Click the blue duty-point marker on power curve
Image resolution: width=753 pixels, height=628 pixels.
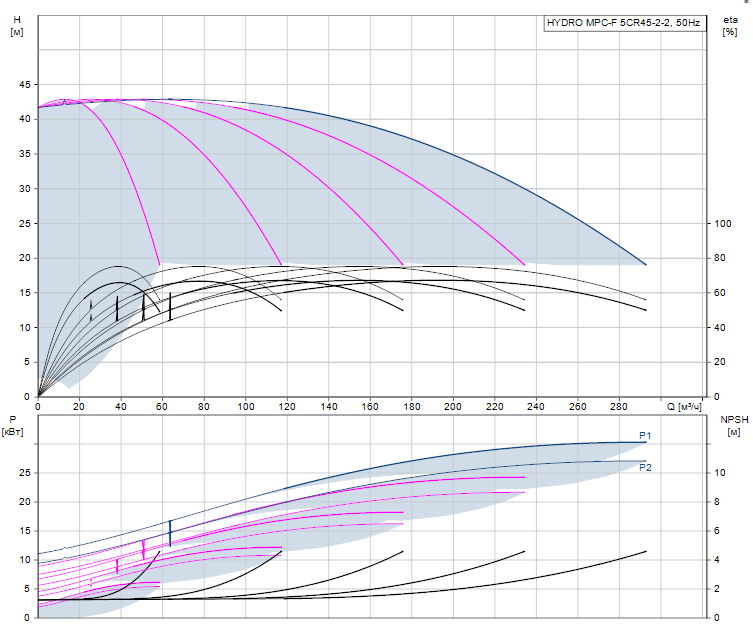(x=170, y=533)
